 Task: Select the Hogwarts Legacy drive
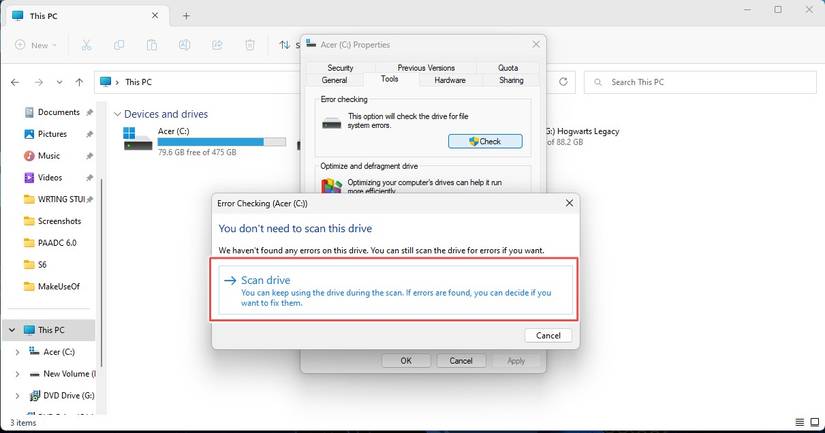(582, 136)
